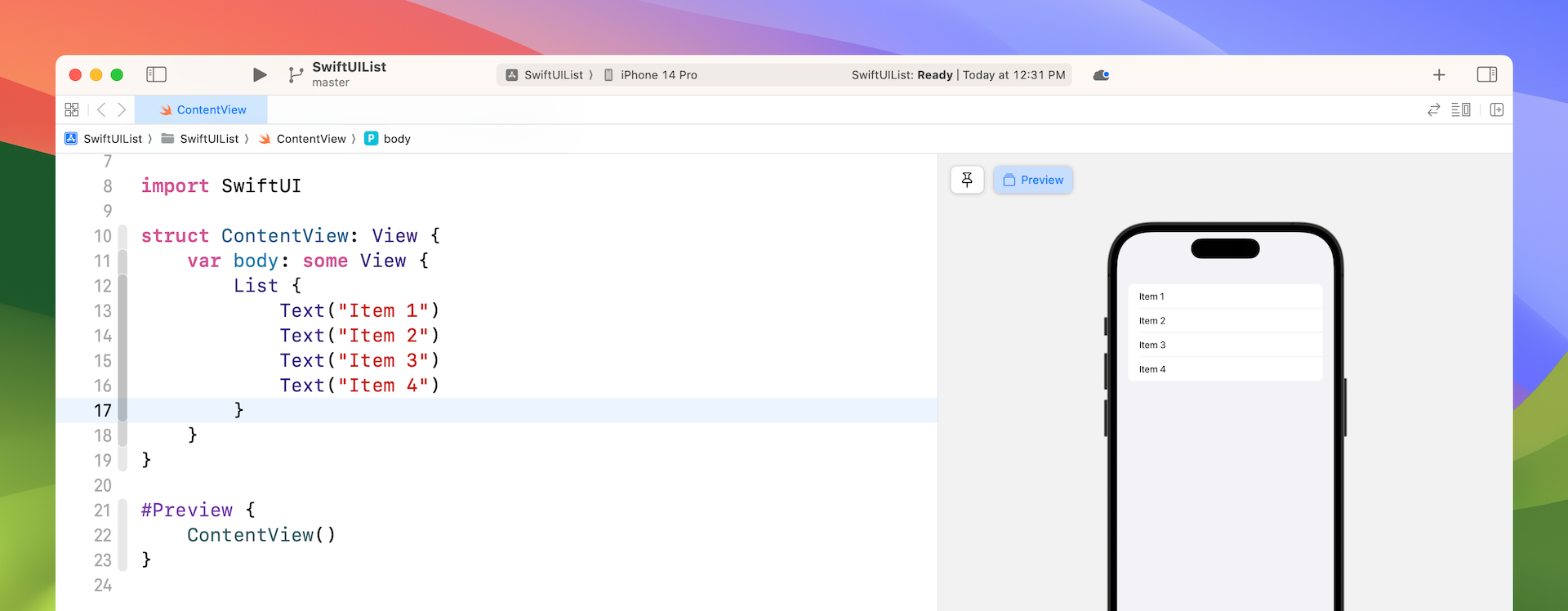1568x611 pixels.
Task: Tap Item 3 in preview list
Action: coord(1225,345)
